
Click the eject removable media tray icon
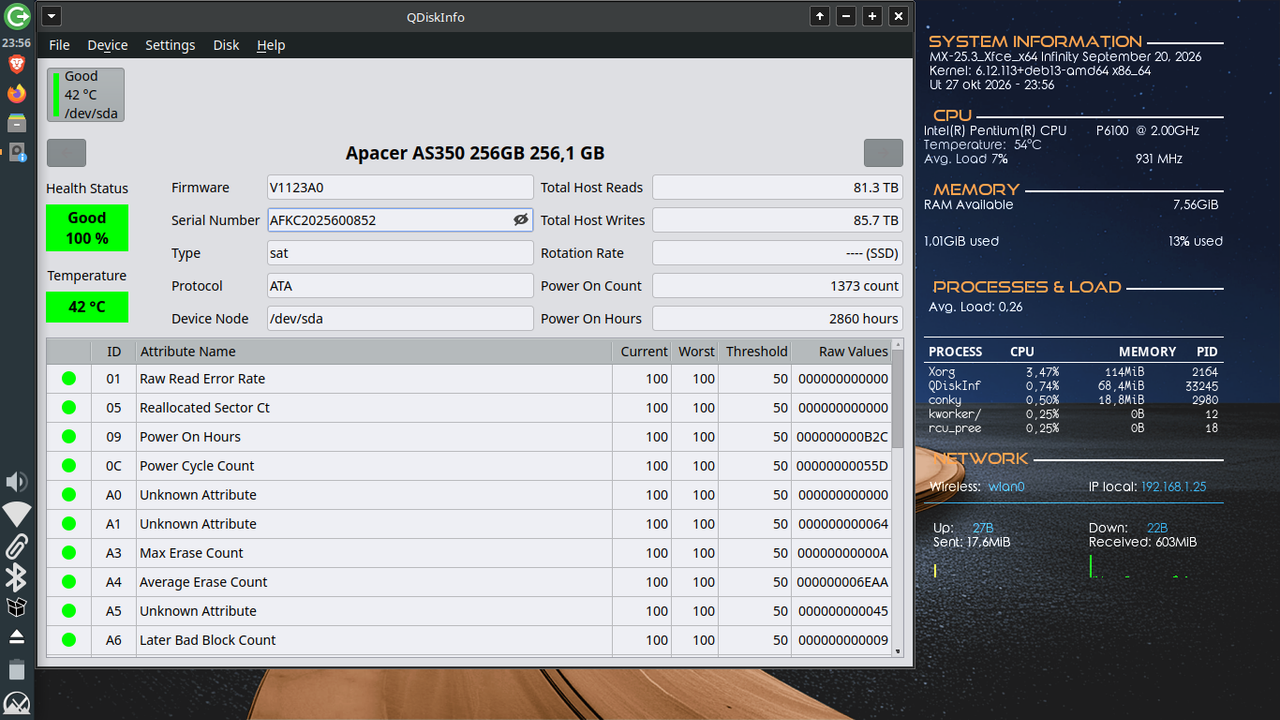coord(17,637)
